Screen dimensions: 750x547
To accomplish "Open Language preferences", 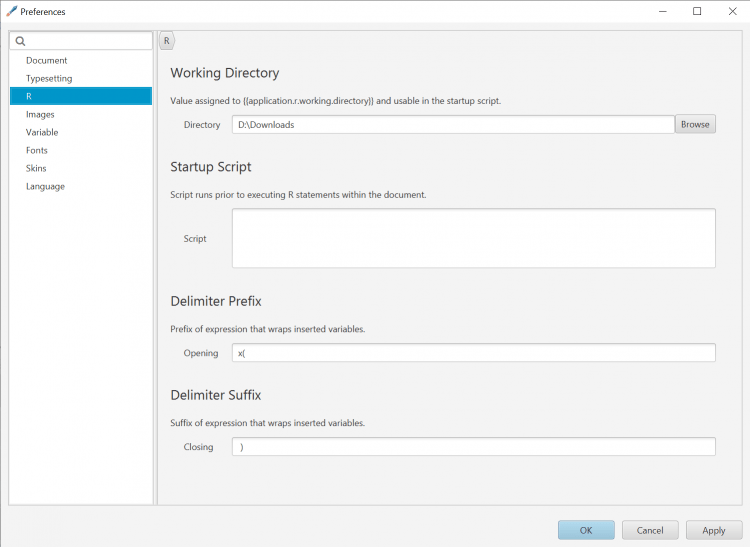I will point(45,186).
